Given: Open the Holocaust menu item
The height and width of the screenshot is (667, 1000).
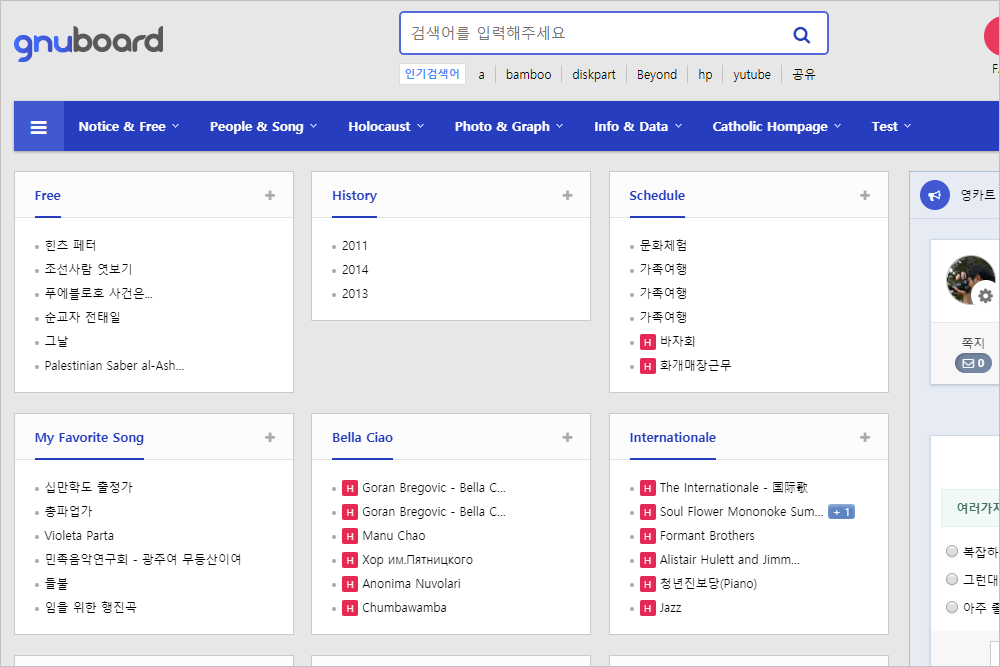Looking at the screenshot, I should [385, 127].
